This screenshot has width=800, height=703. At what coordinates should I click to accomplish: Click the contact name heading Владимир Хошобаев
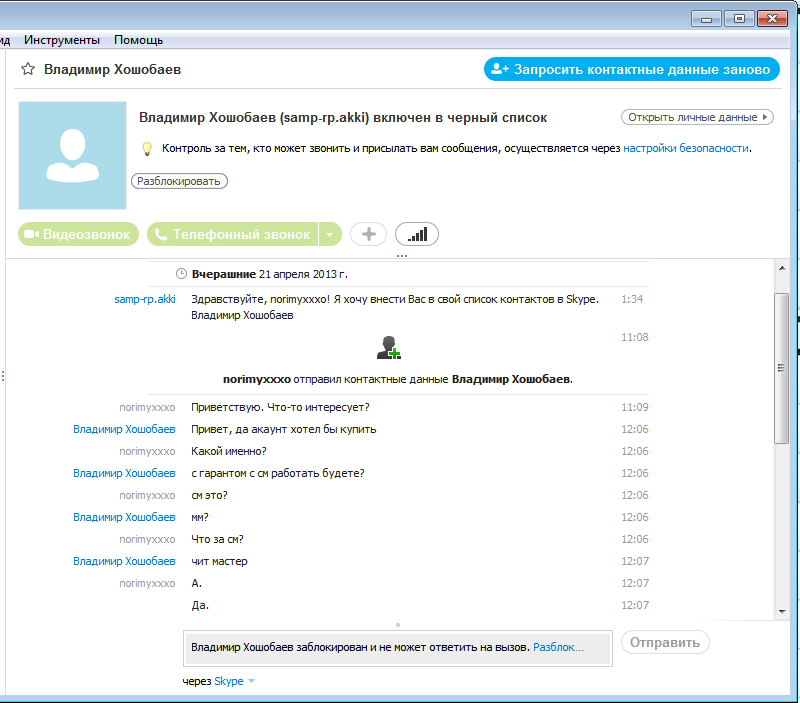click(x=112, y=69)
